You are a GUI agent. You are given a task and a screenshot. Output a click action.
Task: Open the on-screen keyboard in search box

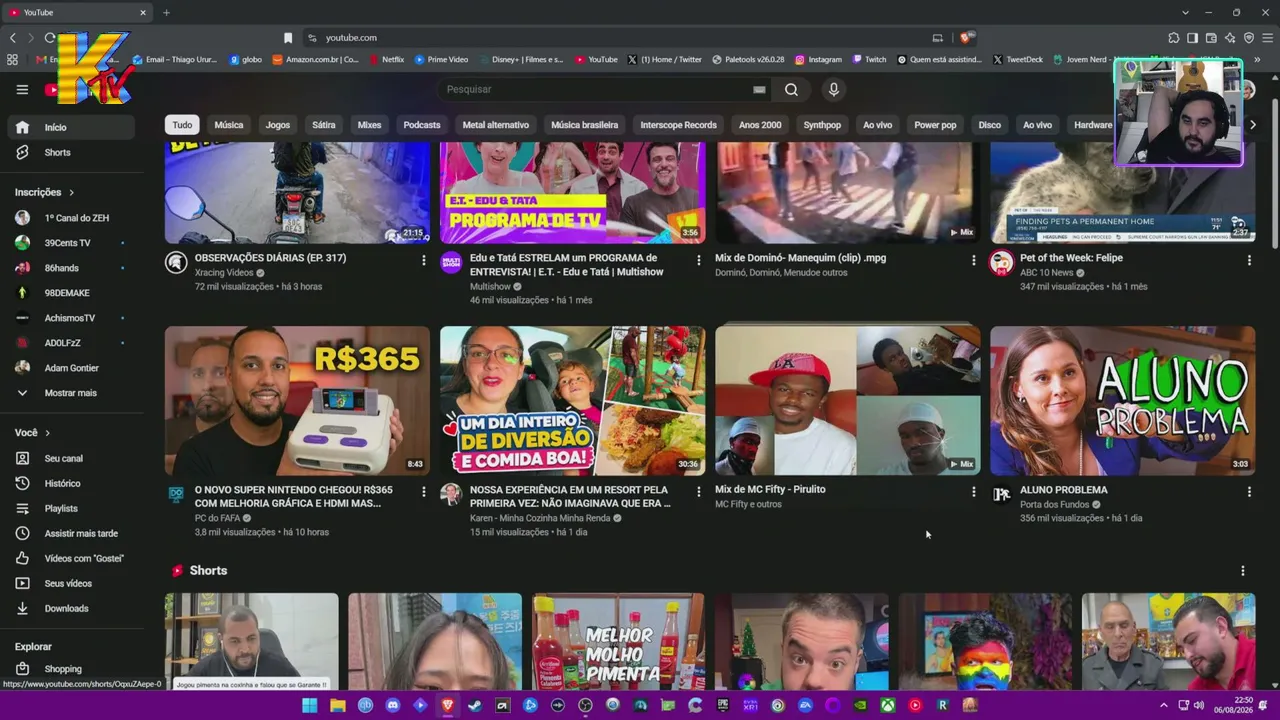(x=759, y=89)
